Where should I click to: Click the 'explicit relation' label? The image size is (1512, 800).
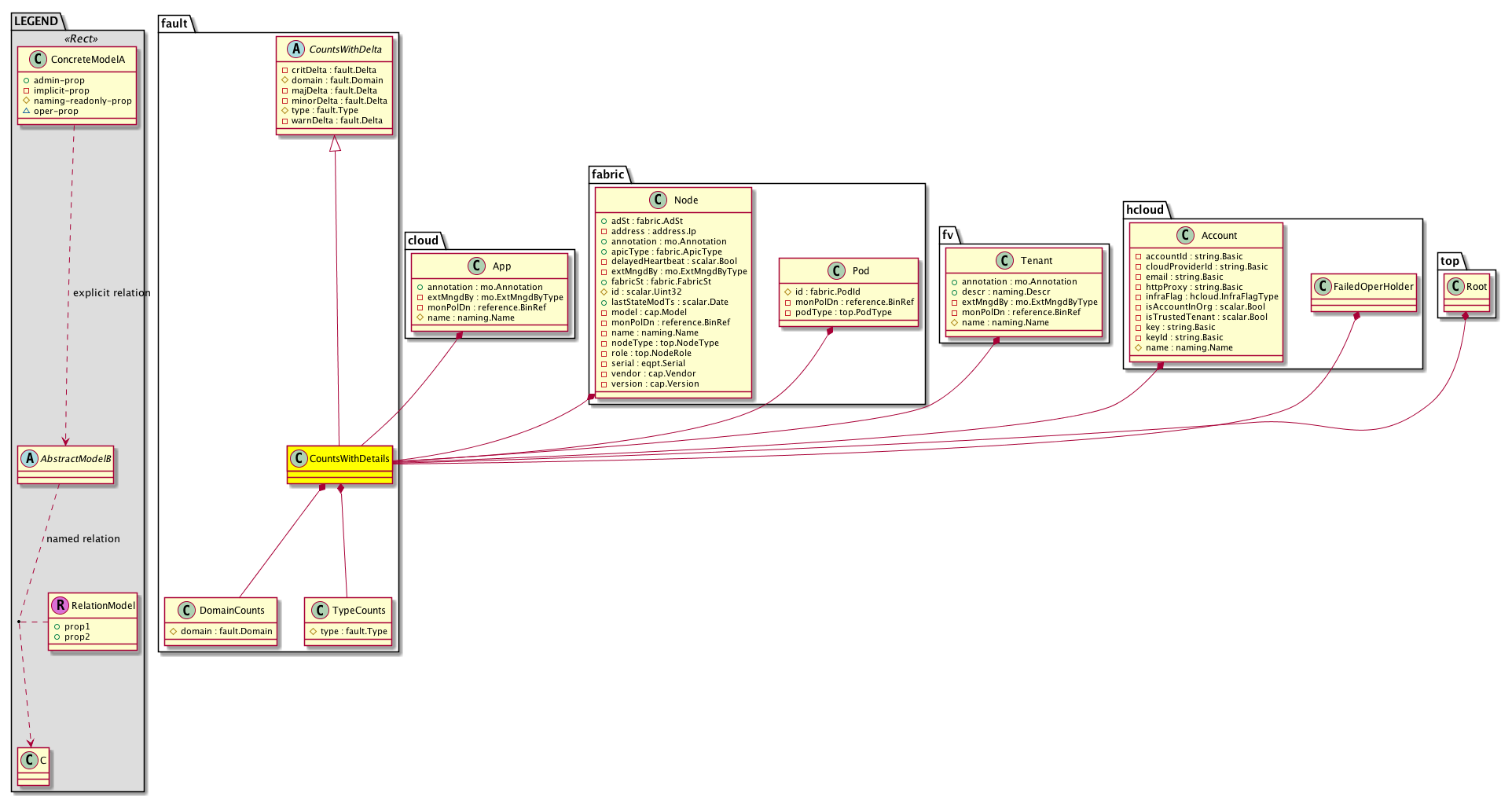click(x=112, y=293)
